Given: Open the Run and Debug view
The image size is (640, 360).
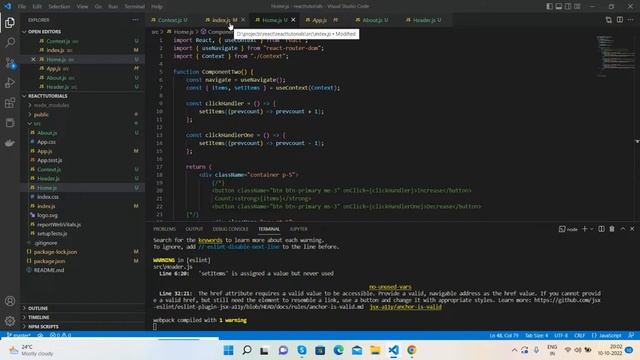Looking at the screenshot, I should tap(10, 82).
